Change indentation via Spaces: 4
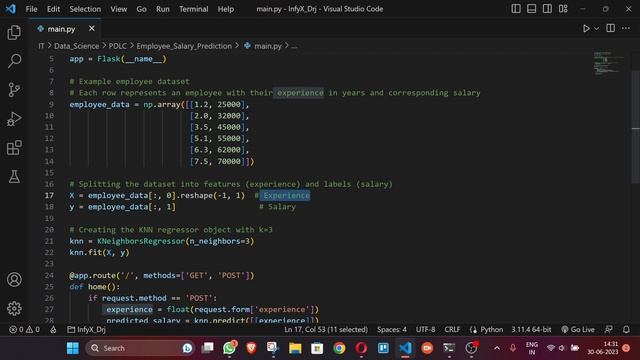The width and height of the screenshot is (640, 360). [392, 329]
